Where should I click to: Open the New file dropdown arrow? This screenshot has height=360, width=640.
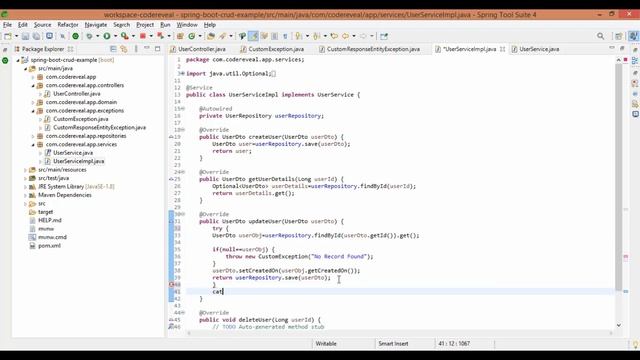[16, 36]
